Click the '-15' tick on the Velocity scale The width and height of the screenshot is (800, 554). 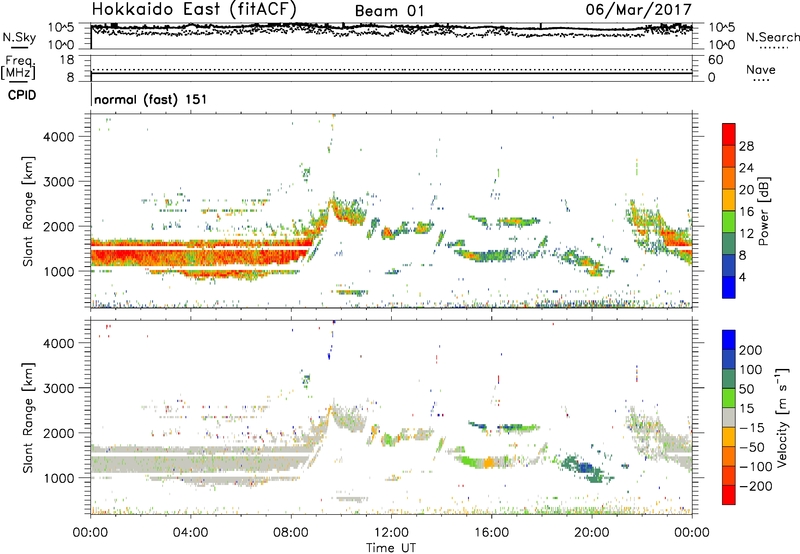click(x=752, y=428)
